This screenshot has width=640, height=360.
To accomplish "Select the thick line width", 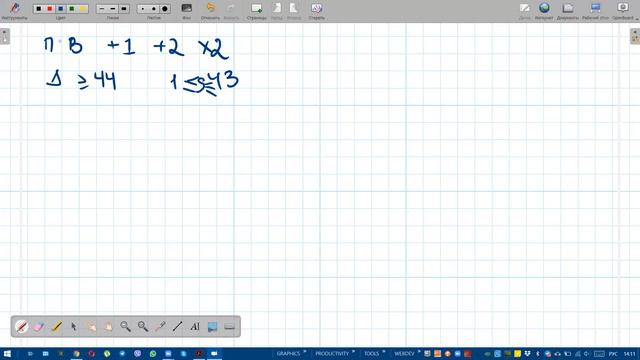I will click(124, 9).
